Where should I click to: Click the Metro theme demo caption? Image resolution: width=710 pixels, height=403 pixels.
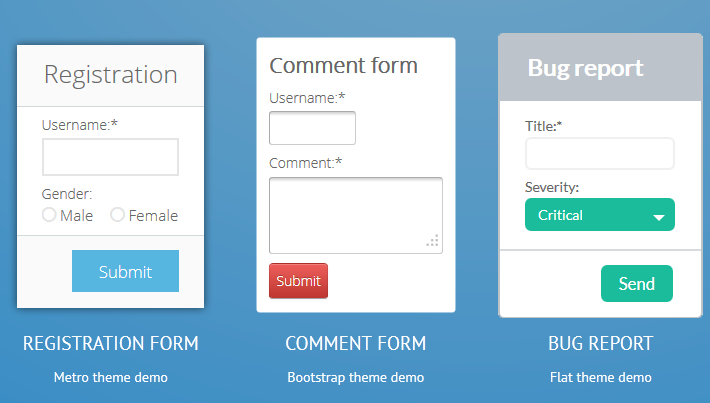click(x=110, y=377)
